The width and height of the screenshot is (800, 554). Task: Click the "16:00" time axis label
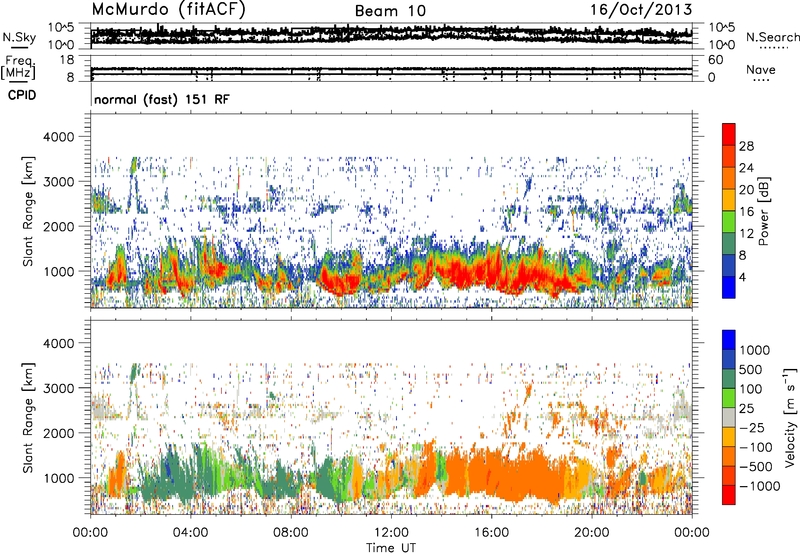point(491,533)
